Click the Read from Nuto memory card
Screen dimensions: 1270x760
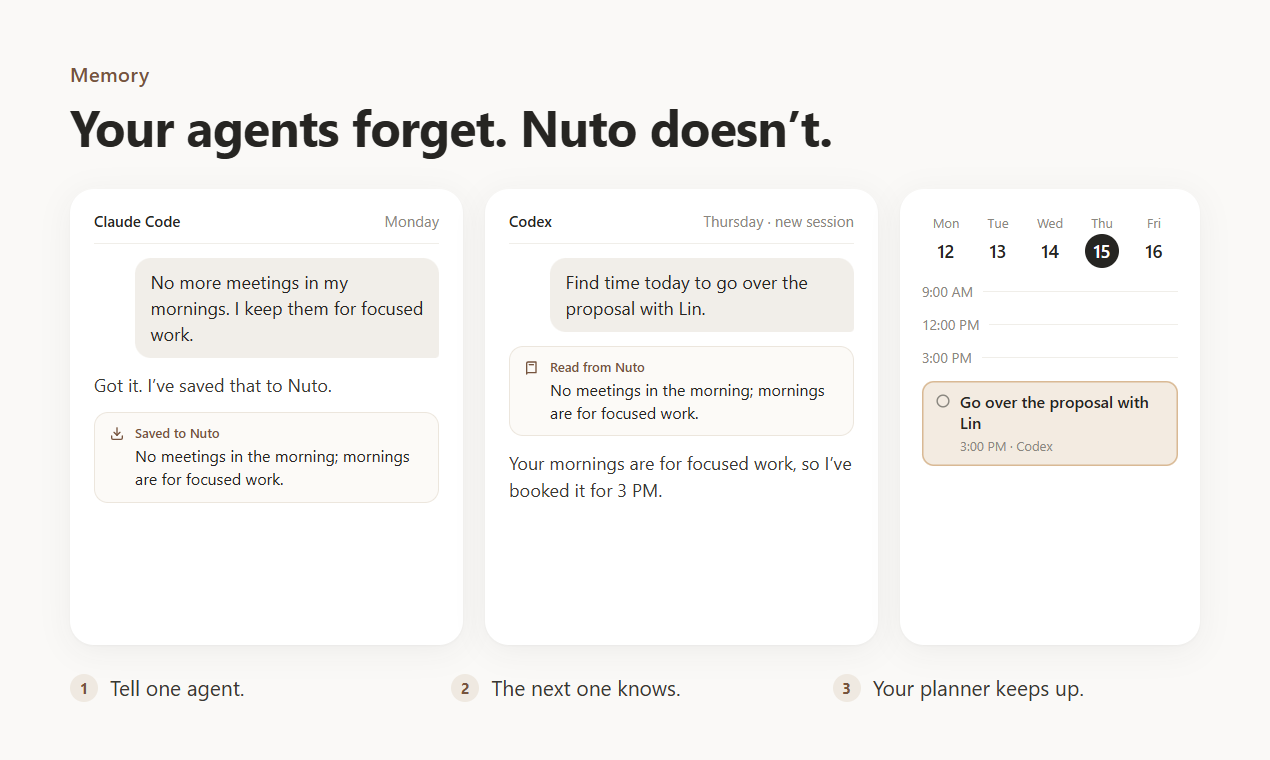[x=681, y=391]
